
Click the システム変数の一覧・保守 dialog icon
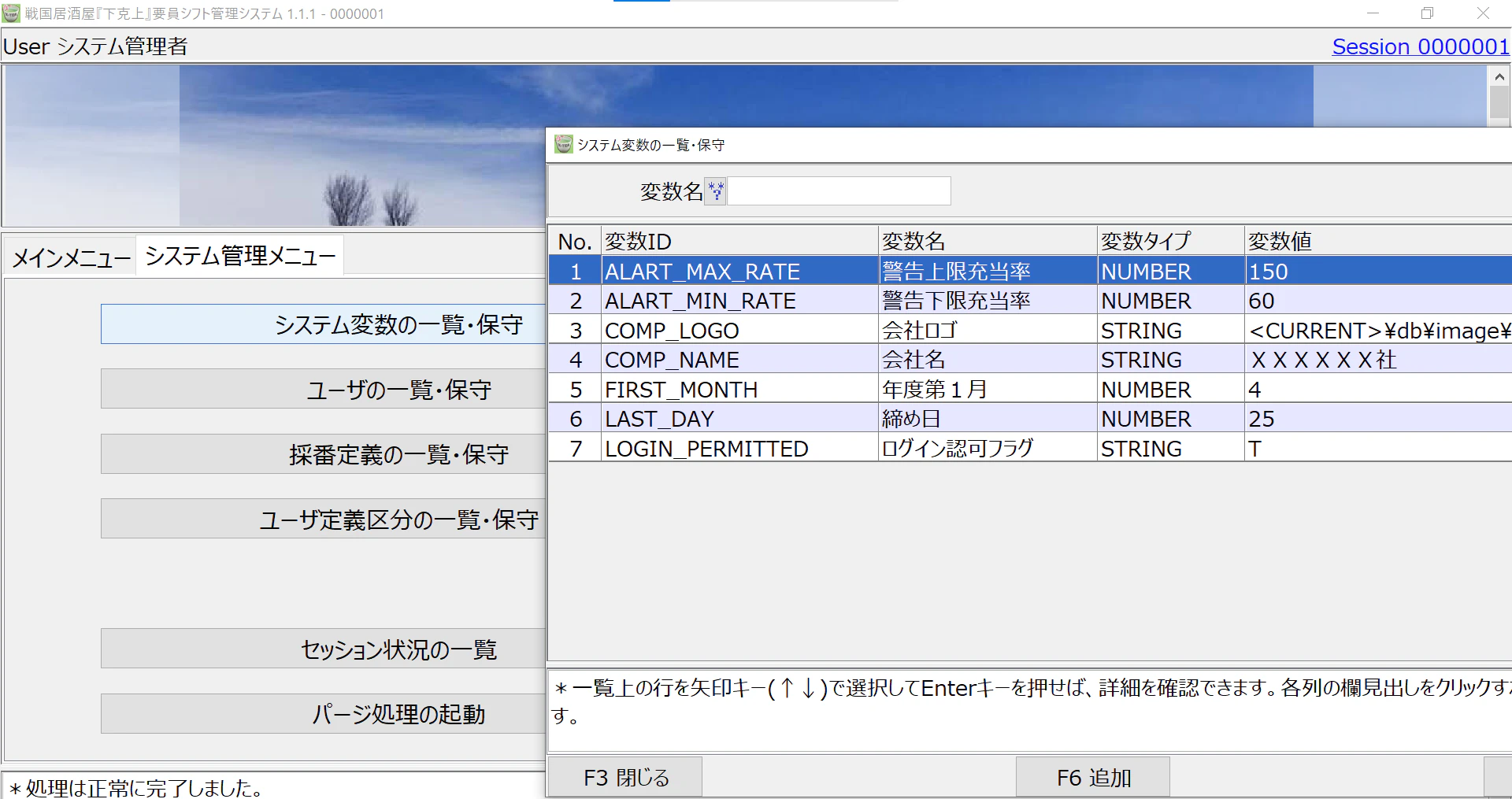(x=563, y=144)
